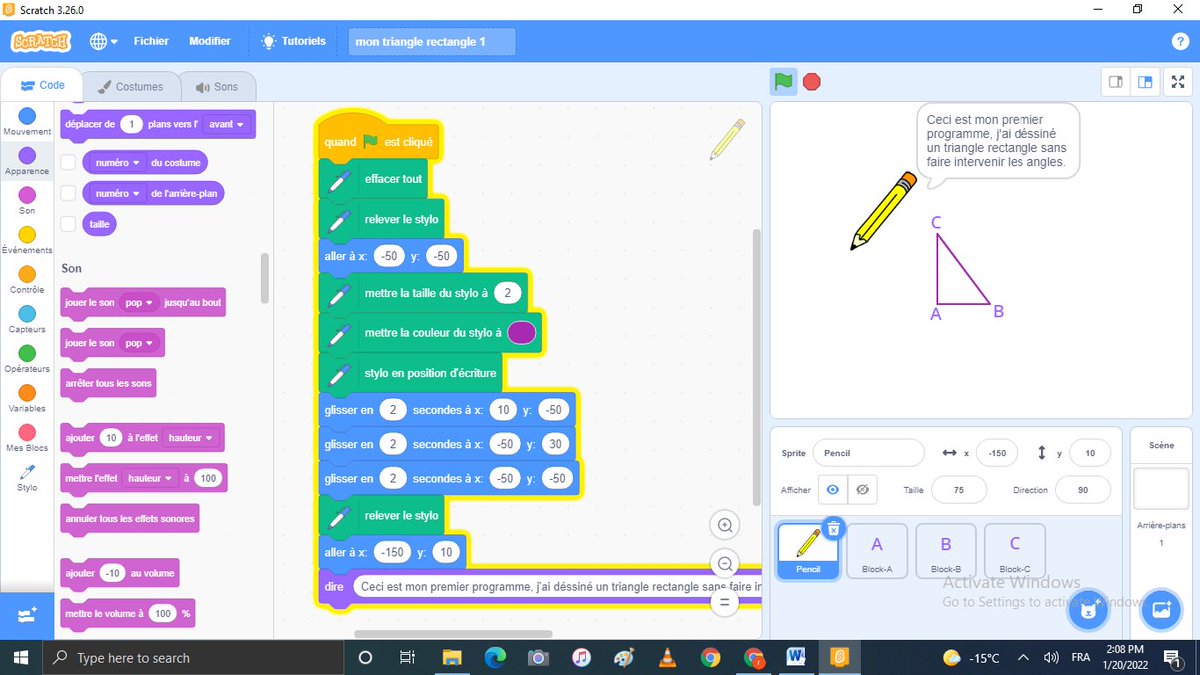
Task: Open hauteur dropdown in ajouter à l'effet block
Action: [x=189, y=437]
